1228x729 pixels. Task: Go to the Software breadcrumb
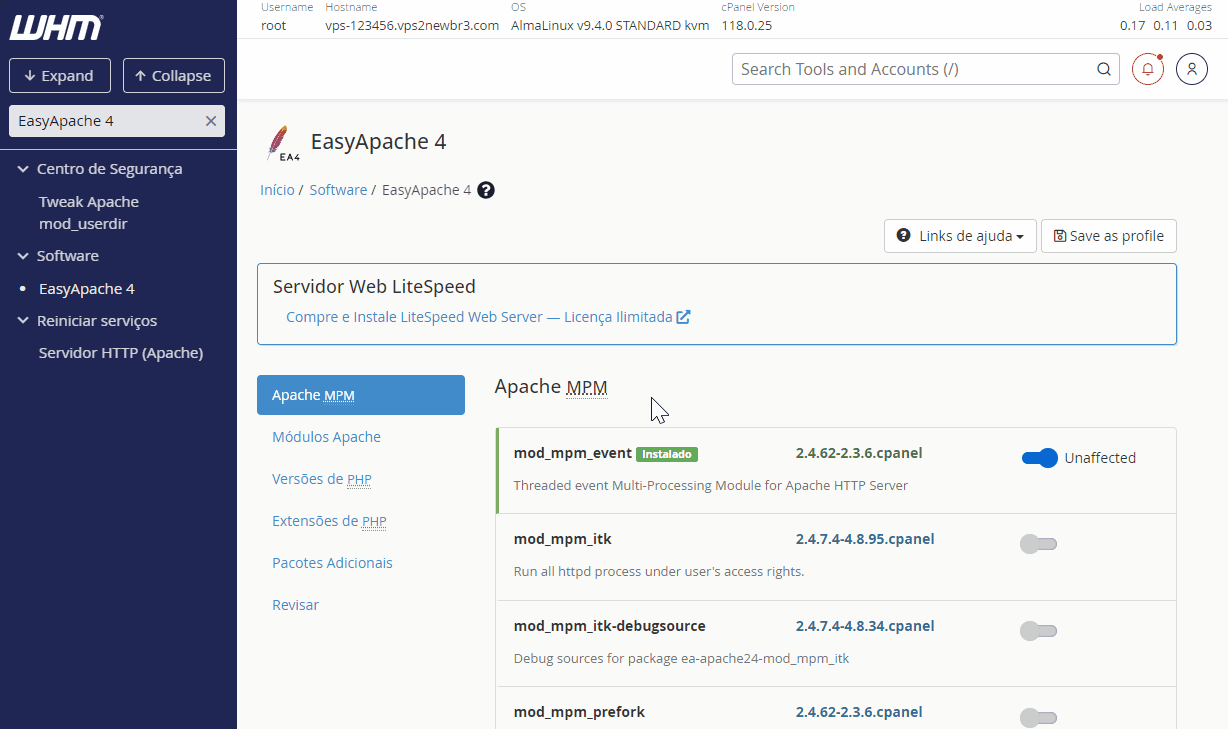[338, 190]
